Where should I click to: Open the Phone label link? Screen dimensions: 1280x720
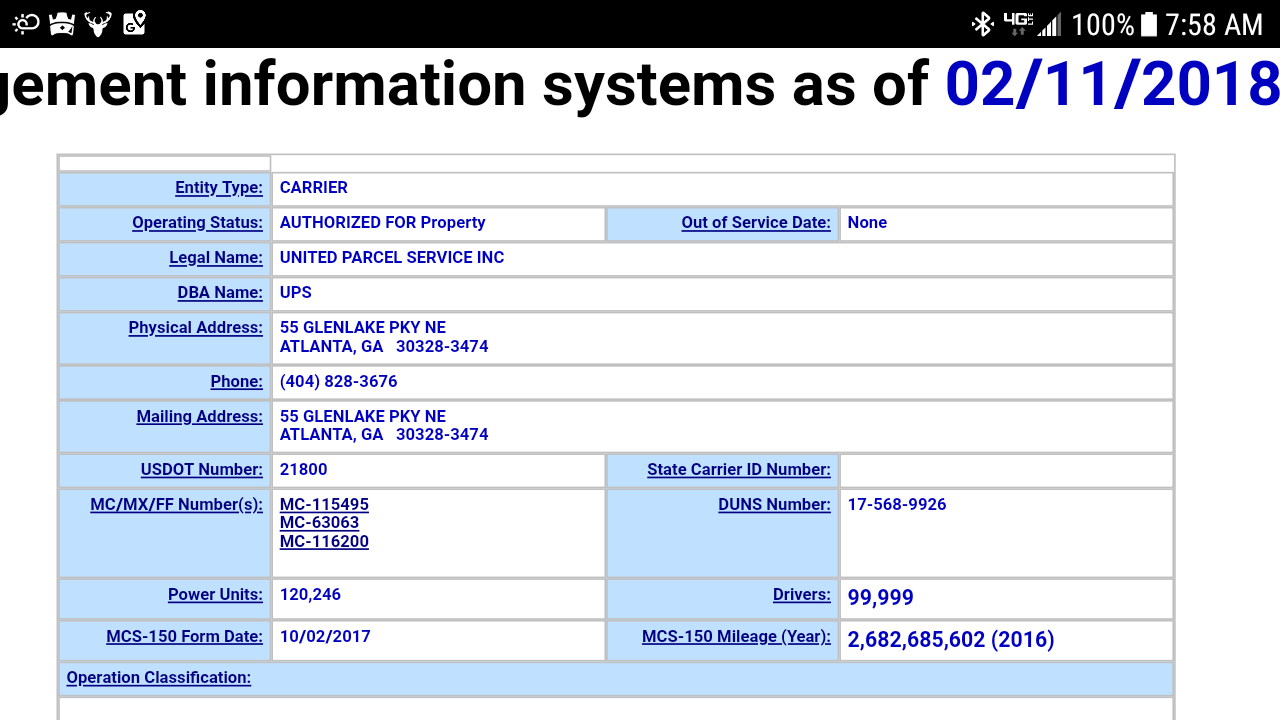236,382
